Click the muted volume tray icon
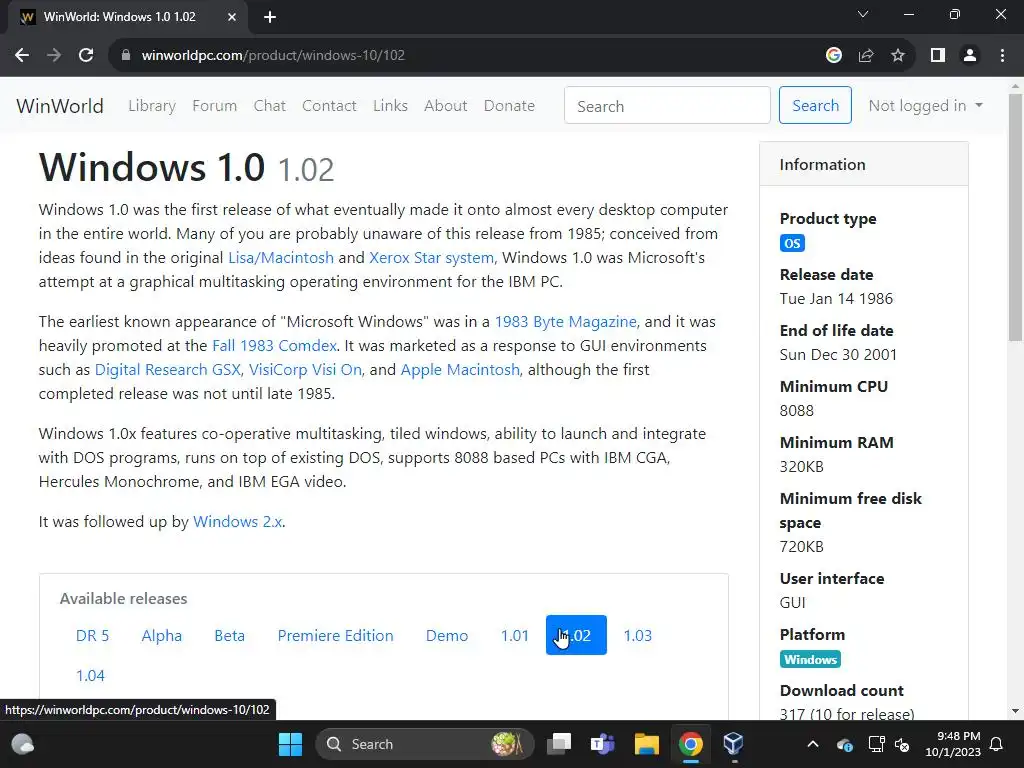The width and height of the screenshot is (1024, 768). pyautogui.click(x=903, y=744)
